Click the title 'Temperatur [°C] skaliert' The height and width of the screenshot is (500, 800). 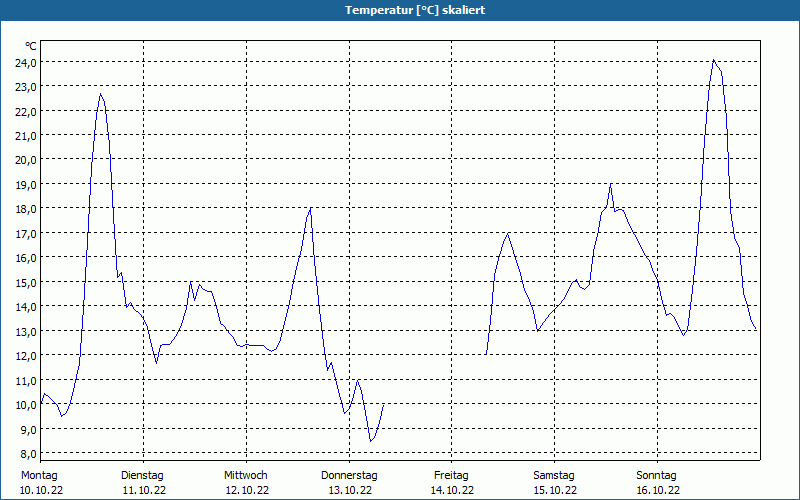click(414, 10)
